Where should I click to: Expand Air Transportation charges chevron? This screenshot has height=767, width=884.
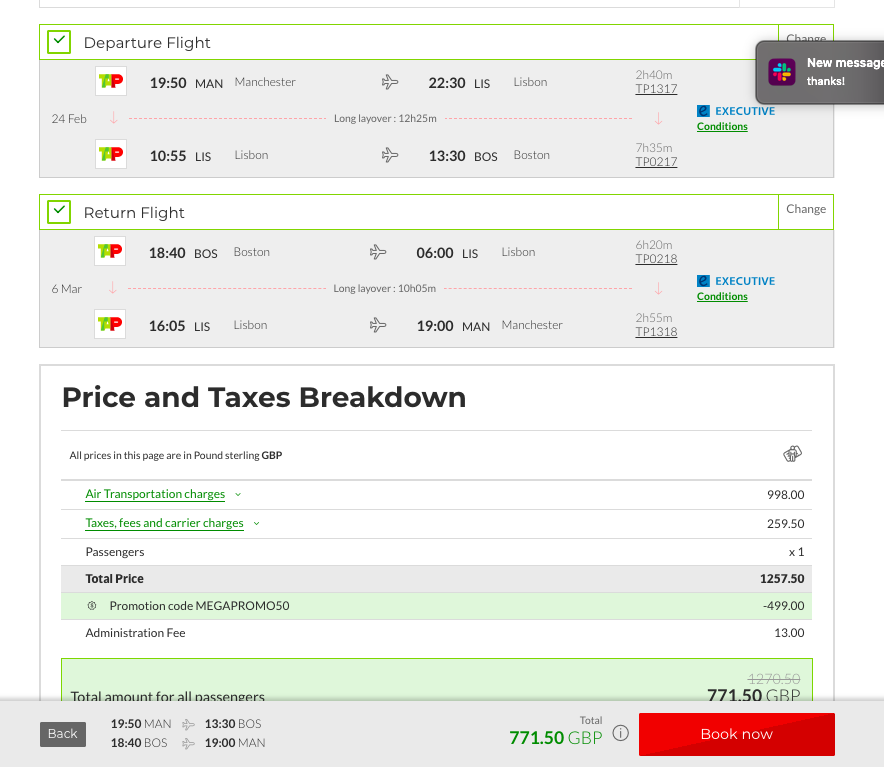tap(238, 495)
